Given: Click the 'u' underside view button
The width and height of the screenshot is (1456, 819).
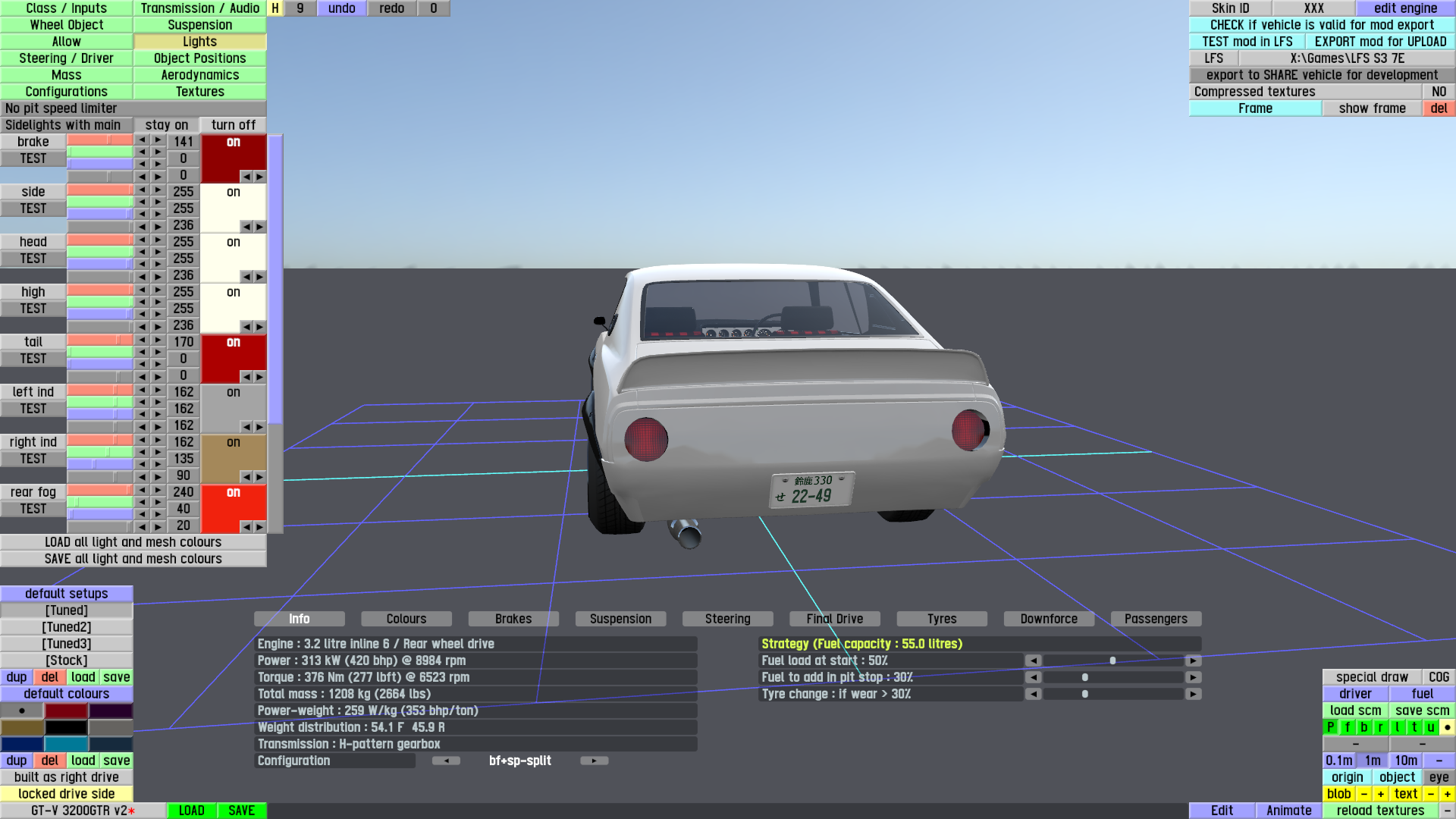Looking at the screenshot, I should [1431, 727].
